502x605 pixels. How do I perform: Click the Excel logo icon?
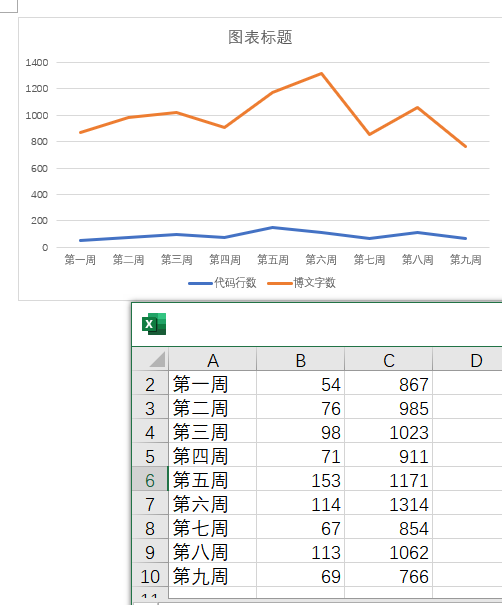point(154,324)
